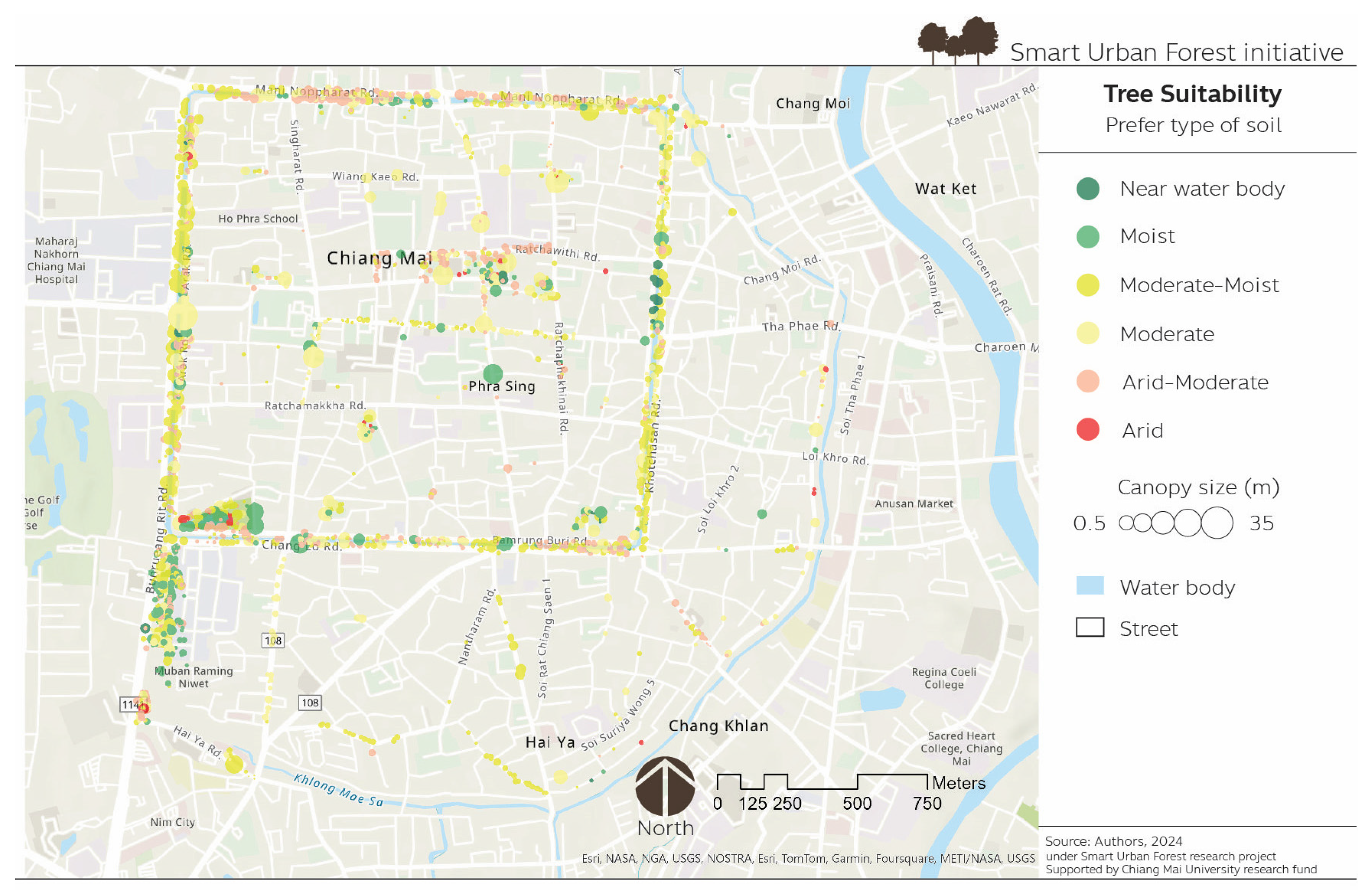The image size is (1372, 895).
Task: Select the Arid red legend dot
Action: pos(1088,429)
